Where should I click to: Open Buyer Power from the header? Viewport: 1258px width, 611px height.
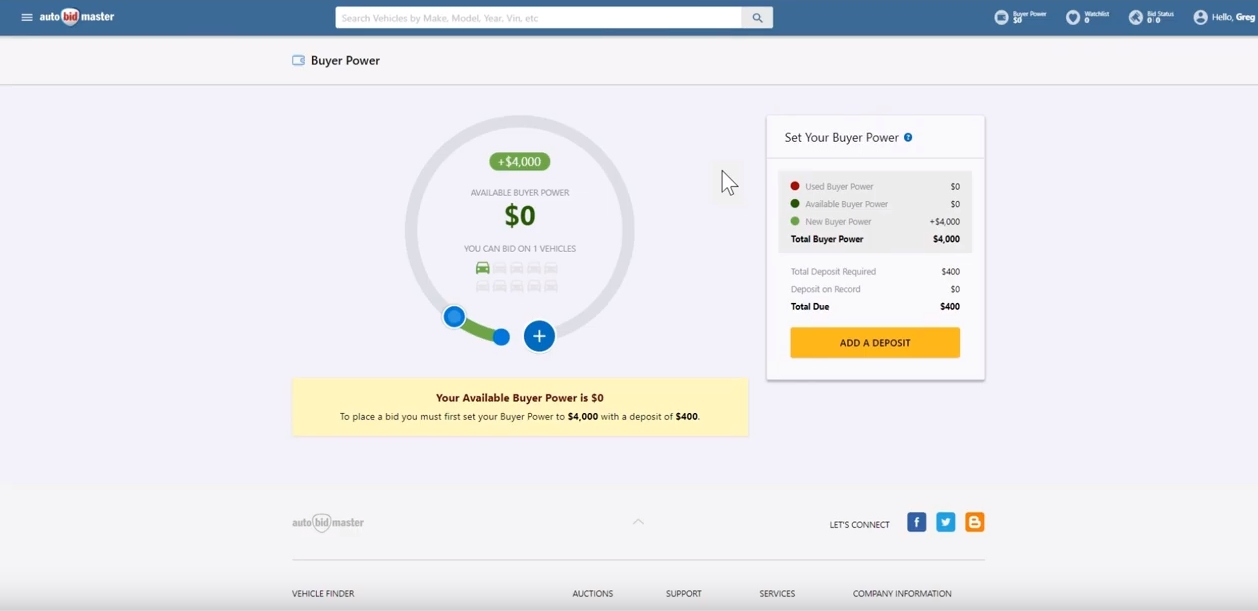tap(1020, 17)
